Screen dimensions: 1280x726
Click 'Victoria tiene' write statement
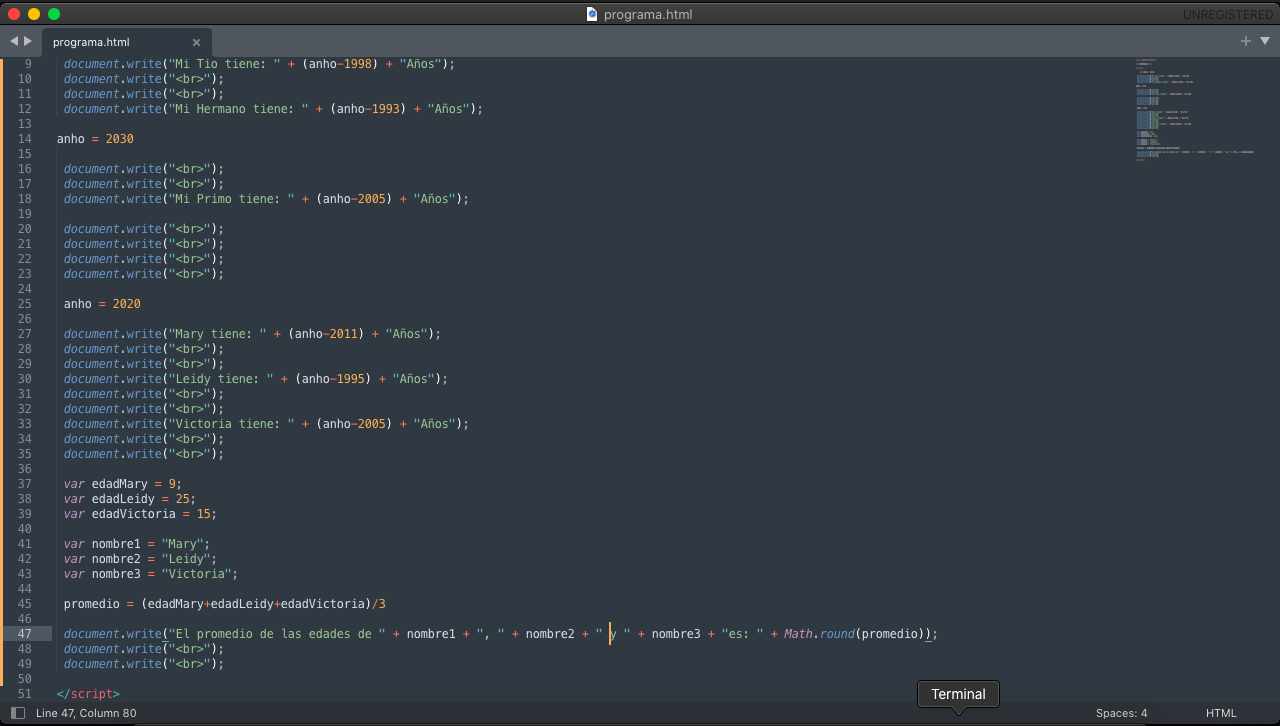pos(267,424)
